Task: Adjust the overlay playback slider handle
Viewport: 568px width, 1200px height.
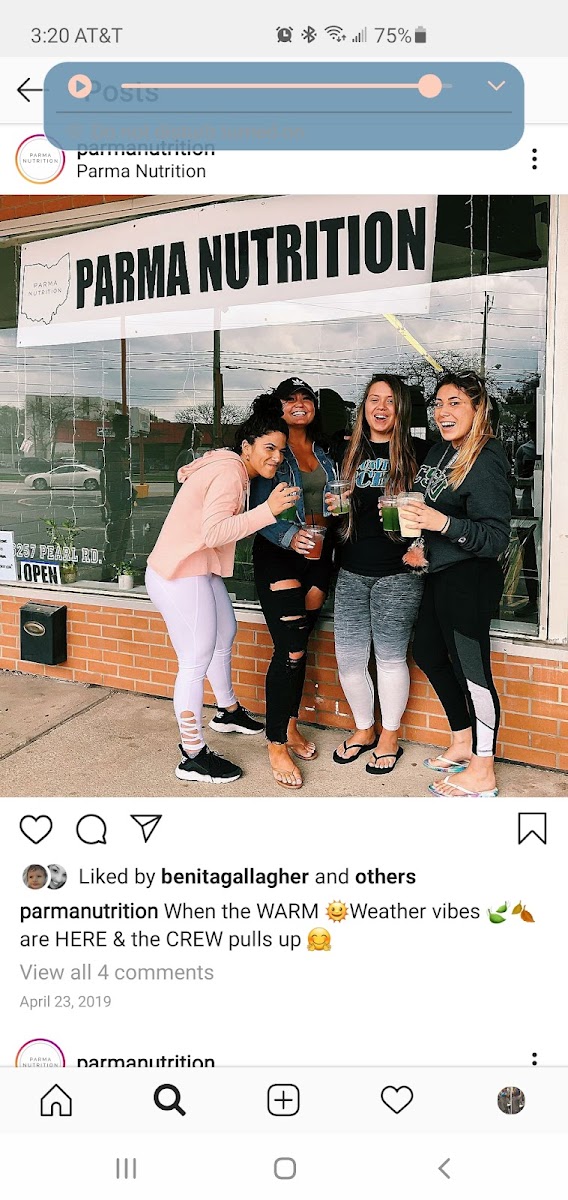Action: coord(430,86)
